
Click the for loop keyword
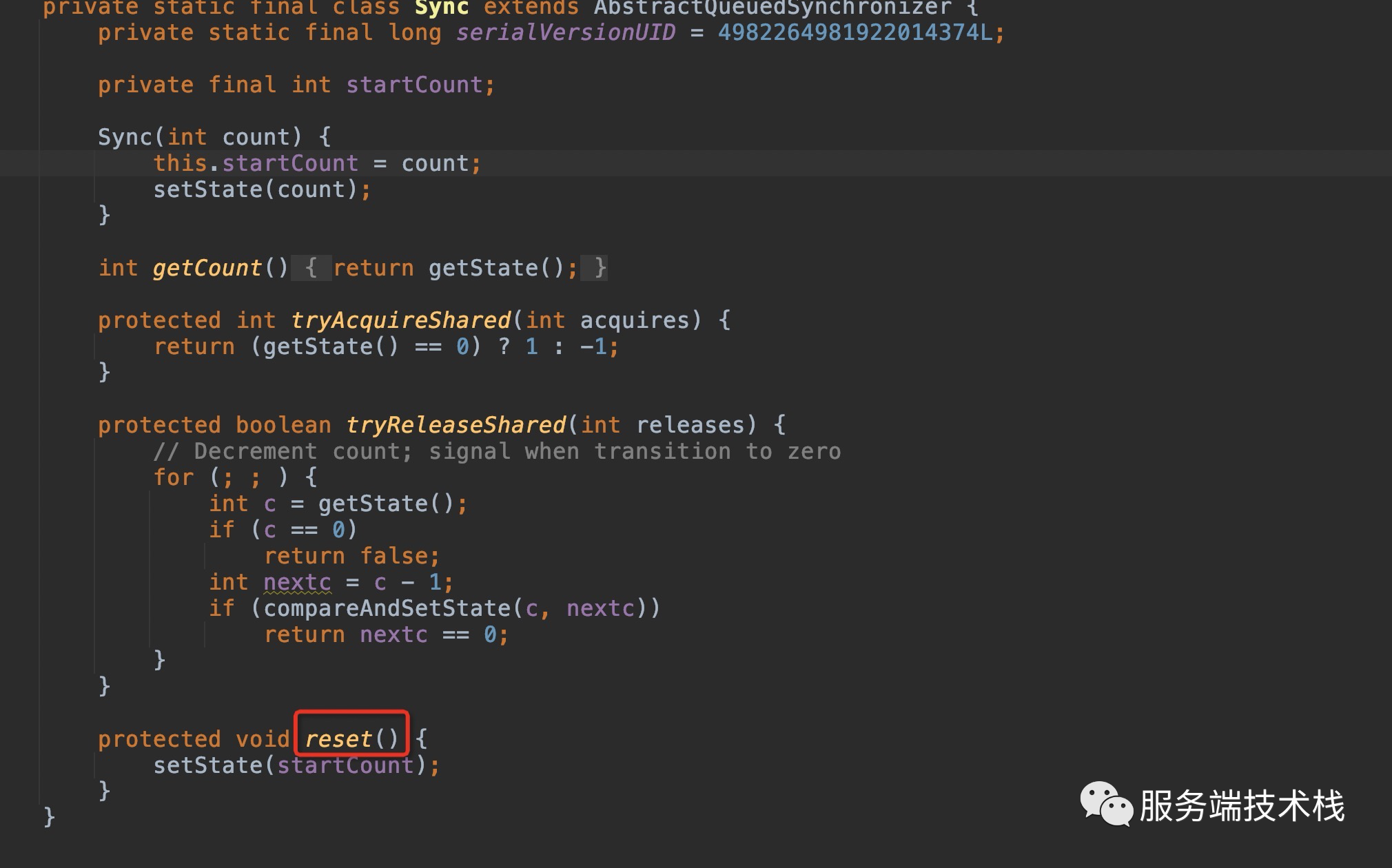pyautogui.click(x=173, y=477)
